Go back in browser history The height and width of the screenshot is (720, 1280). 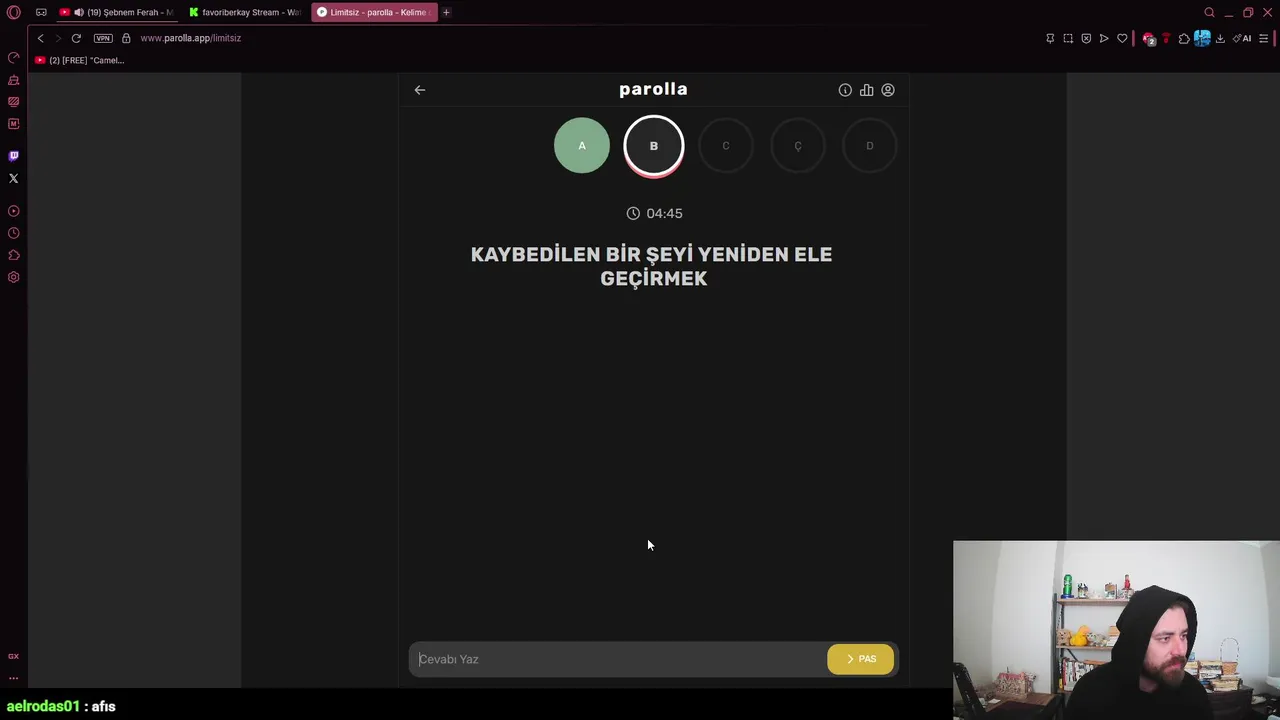40,38
